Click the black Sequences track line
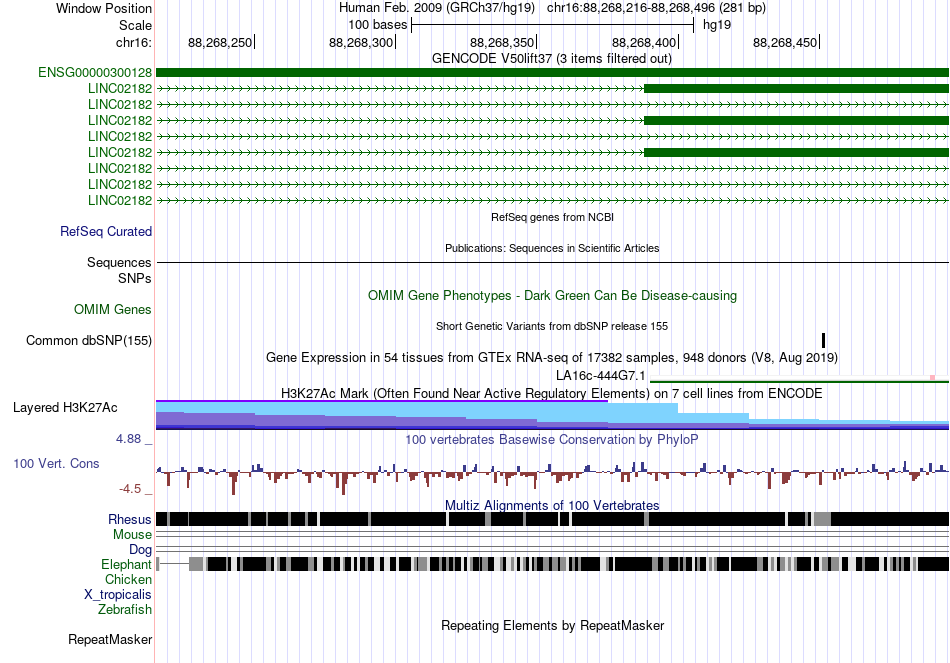The height and width of the screenshot is (663, 950). (552, 262)
